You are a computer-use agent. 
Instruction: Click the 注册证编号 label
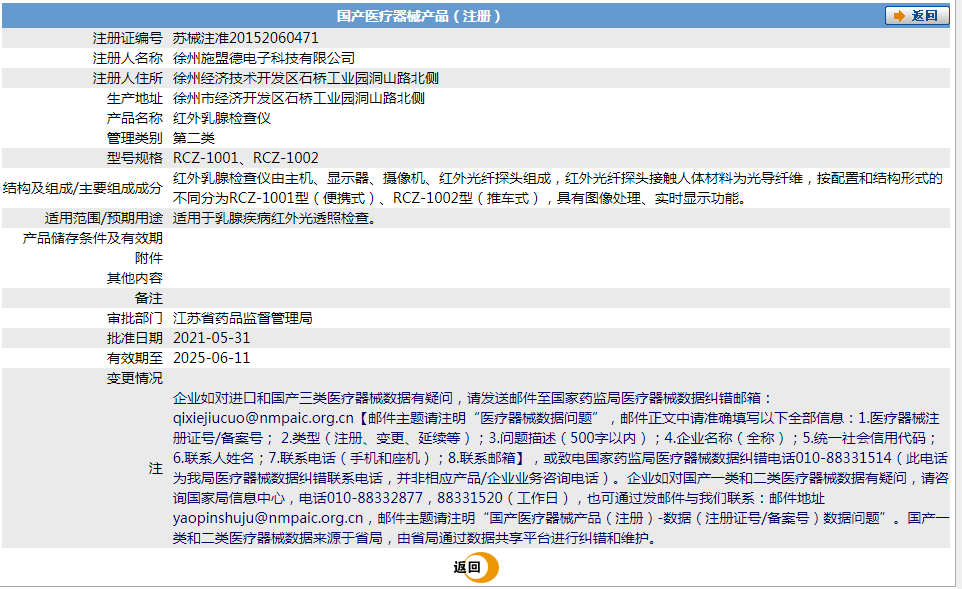128,38
